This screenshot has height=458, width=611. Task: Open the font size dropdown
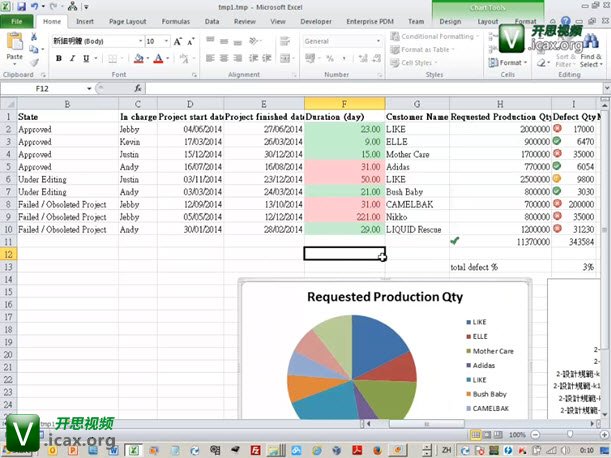166,41
